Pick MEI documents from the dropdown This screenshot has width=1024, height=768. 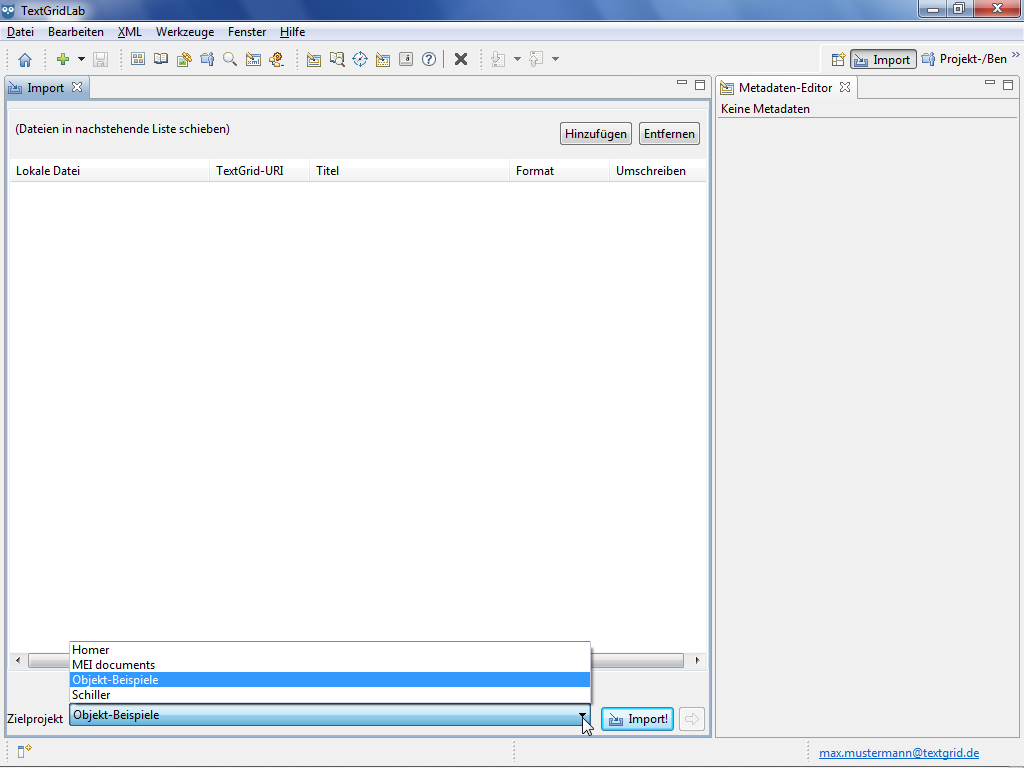pyautogui.click(x=114, y=665)
